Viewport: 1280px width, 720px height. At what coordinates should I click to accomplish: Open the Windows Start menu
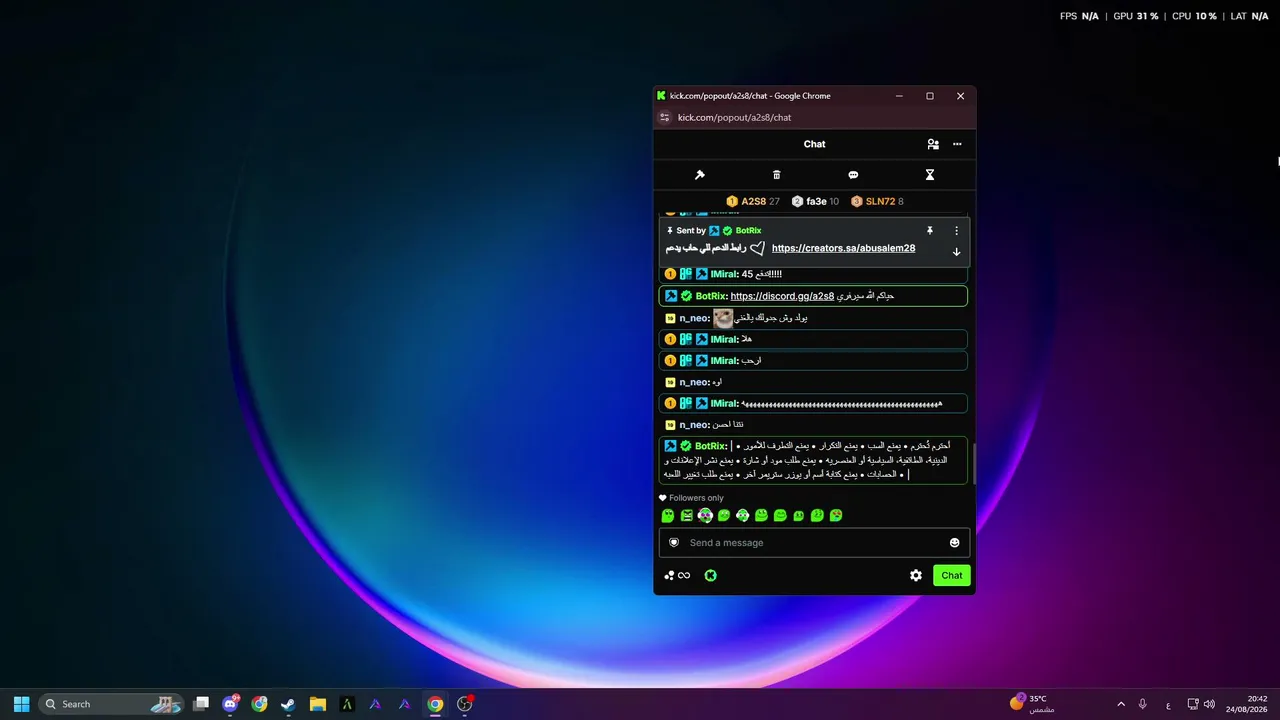22,704
